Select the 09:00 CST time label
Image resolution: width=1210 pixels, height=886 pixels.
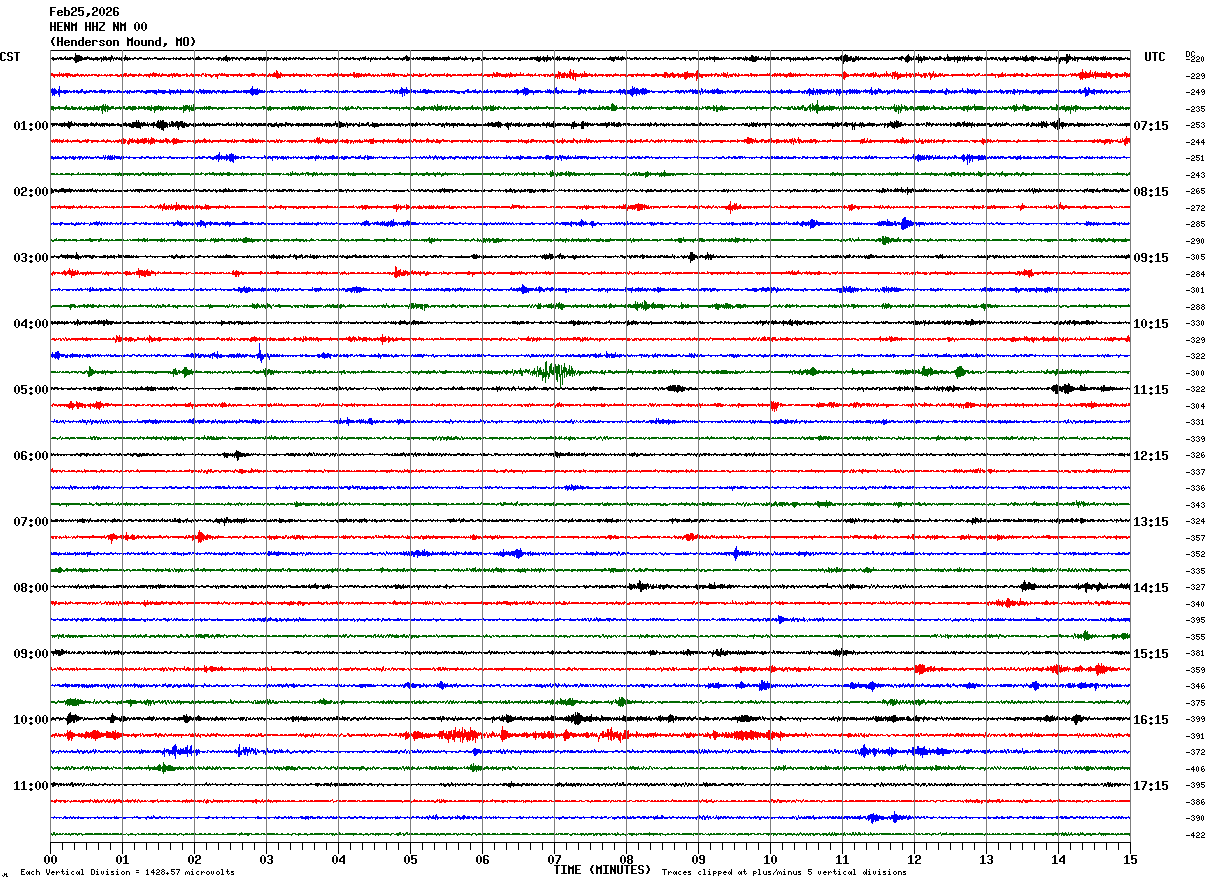click(x=31, y=654)
